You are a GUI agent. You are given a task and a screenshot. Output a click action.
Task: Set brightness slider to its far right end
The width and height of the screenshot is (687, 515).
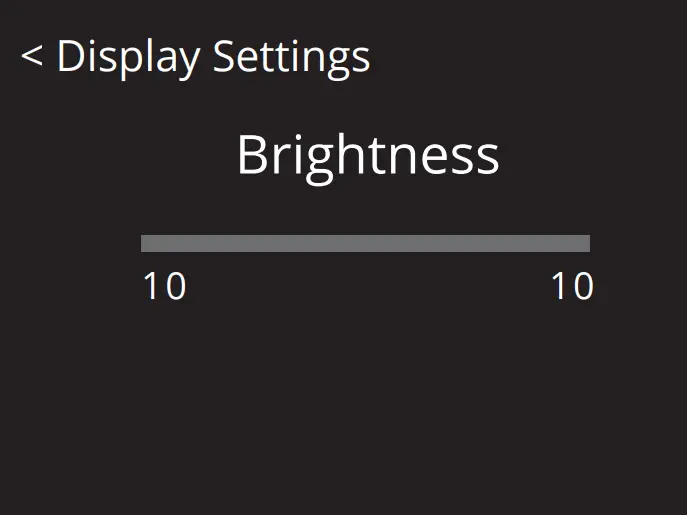pos(588,243)
